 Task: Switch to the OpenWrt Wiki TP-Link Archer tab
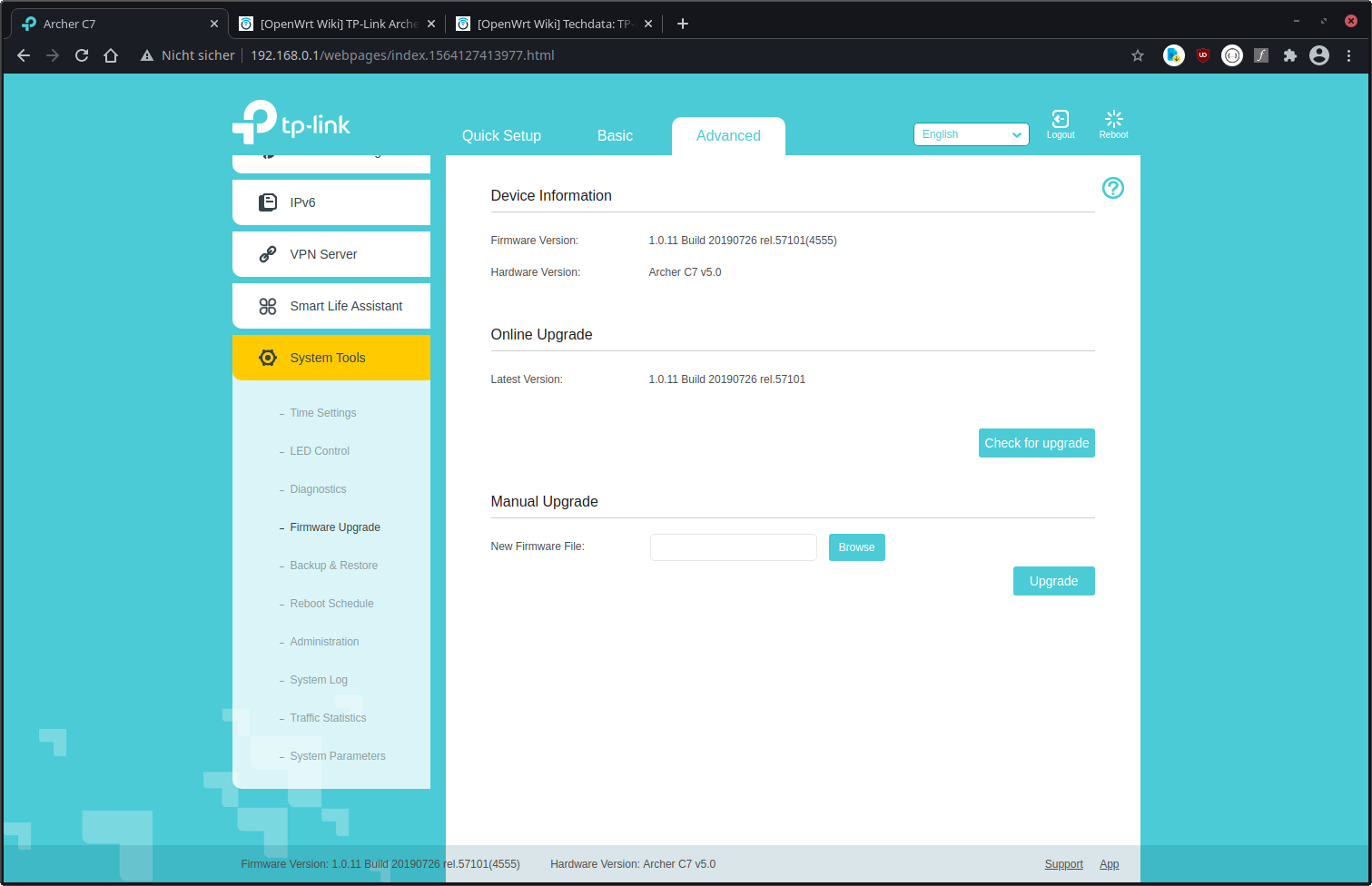[x=336, y=24]
